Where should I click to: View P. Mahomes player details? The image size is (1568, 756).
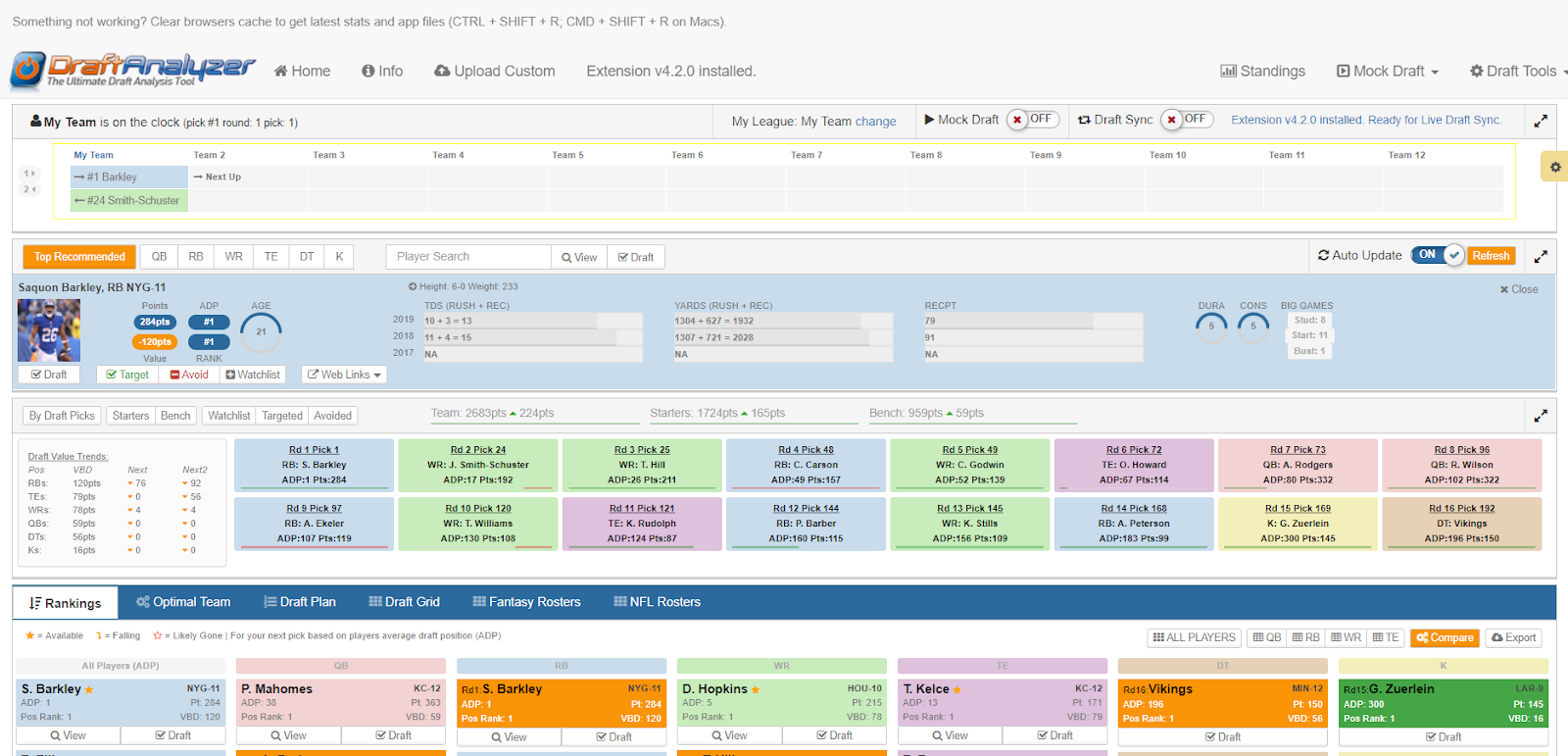pyautogui.click(x=288, y=735)
